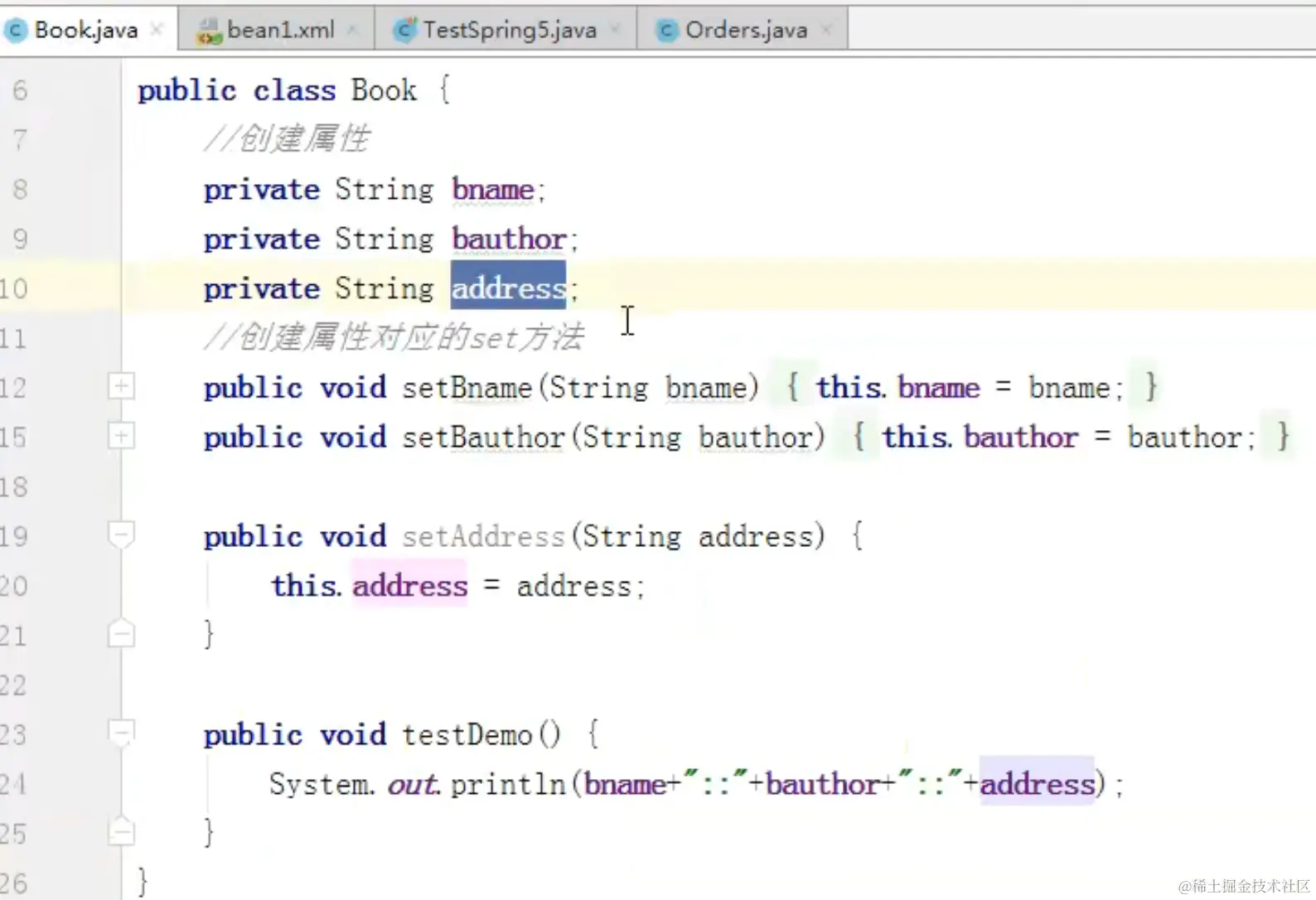Screen dimensions: 1316x900
Task: Click the bean1.xml file icon
Action: pyautogui.click(x=209, y=31)
